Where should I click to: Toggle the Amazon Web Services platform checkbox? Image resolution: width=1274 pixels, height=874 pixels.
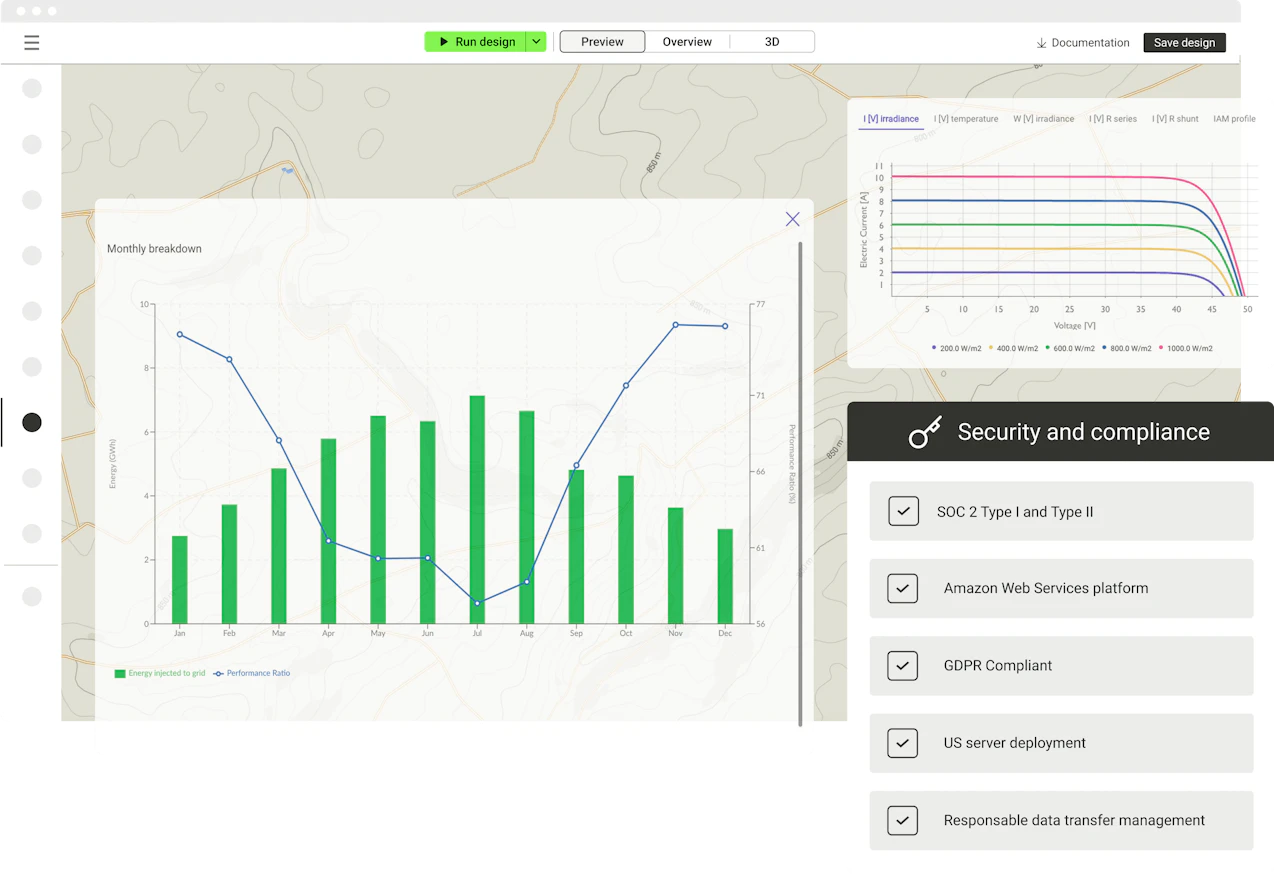[903, 588]
